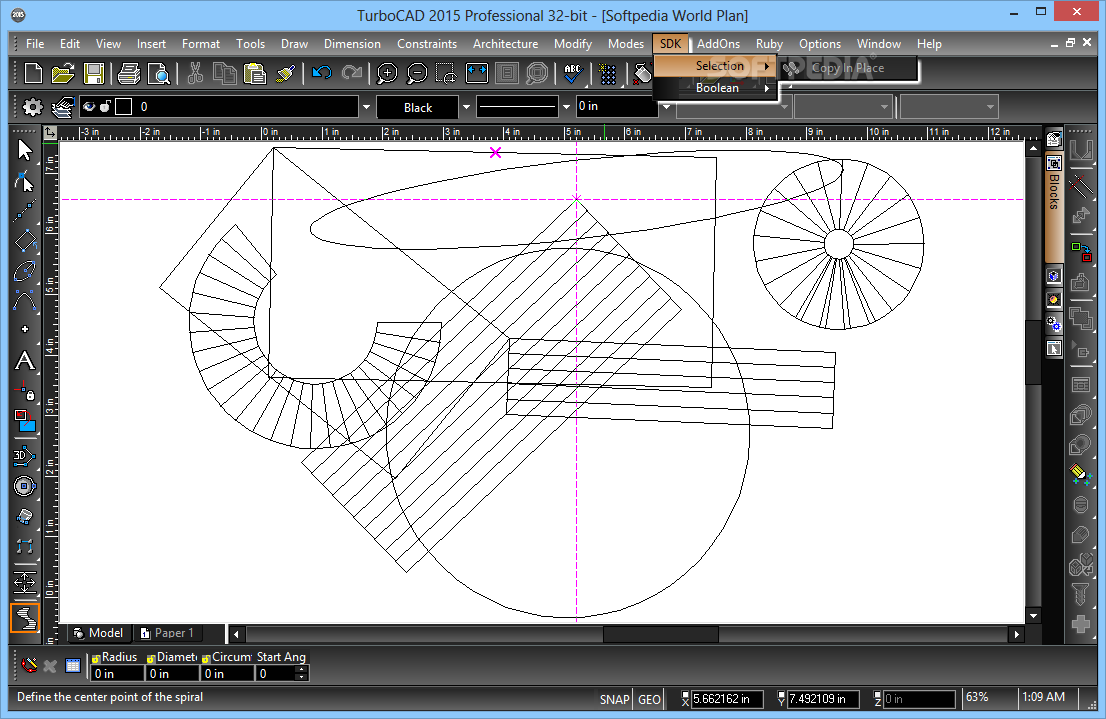Choose the Select arrow tool

[25, 150]
